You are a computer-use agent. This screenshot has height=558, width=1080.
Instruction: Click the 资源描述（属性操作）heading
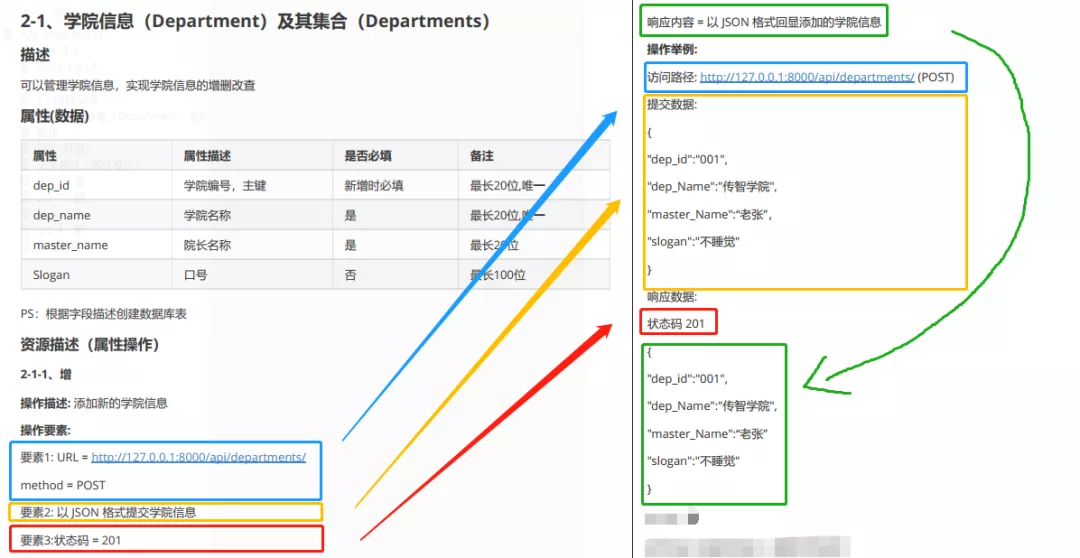[90, 344]
